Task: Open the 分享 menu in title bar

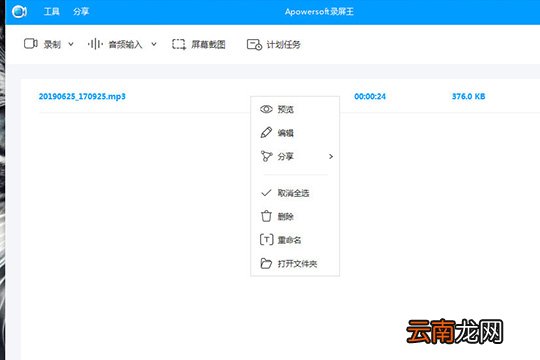Action: tap(81, 12)
